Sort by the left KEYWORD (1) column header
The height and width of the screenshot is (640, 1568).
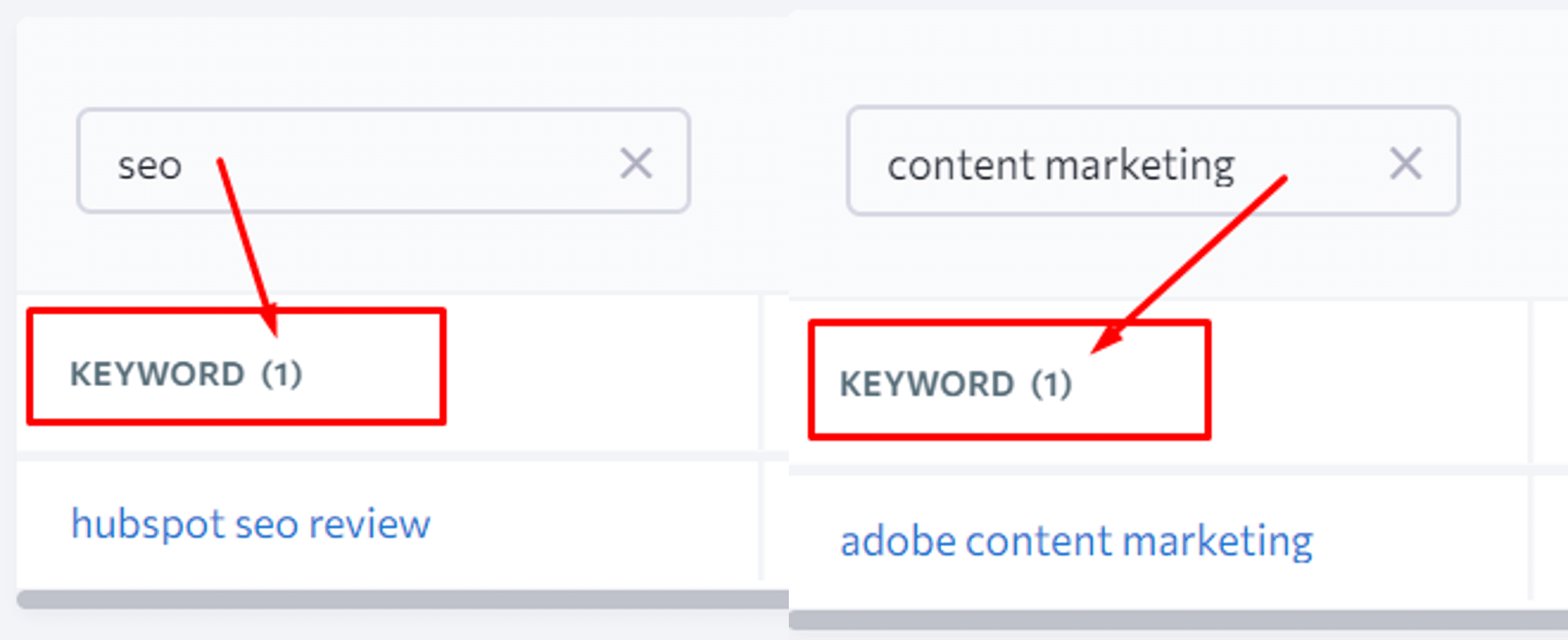point(186,374)
